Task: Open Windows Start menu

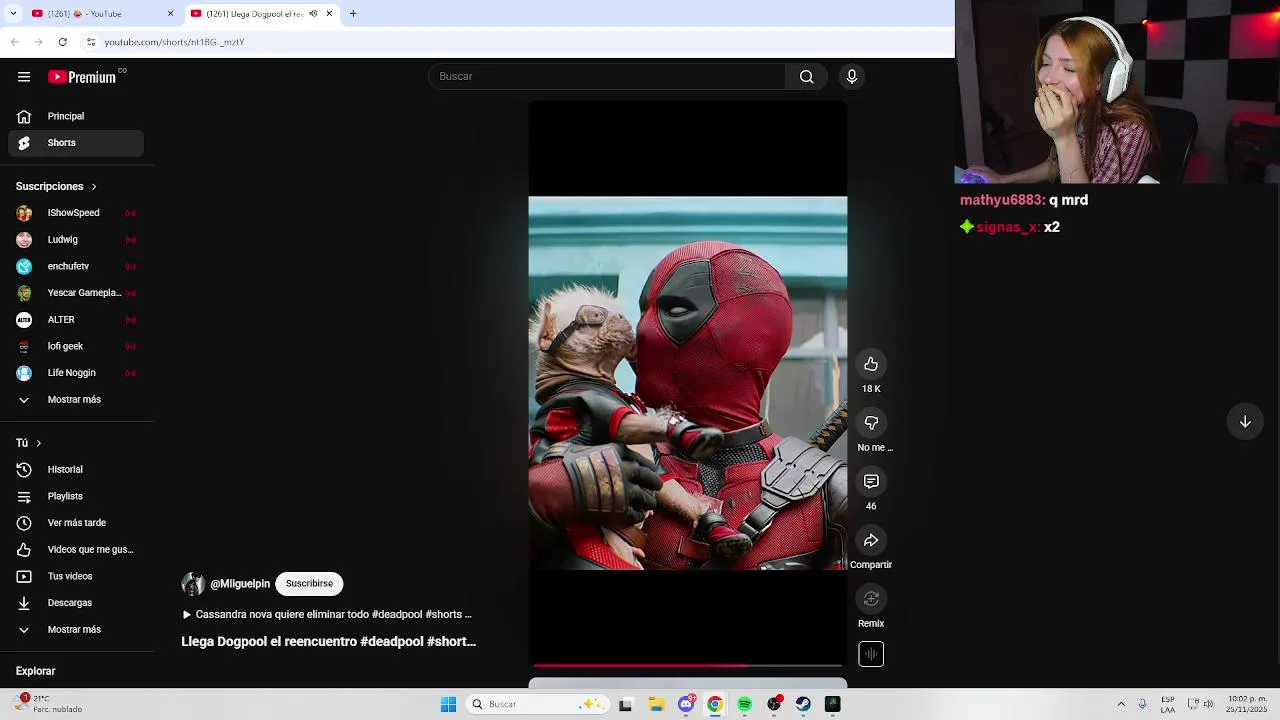Action: point(449,705)
